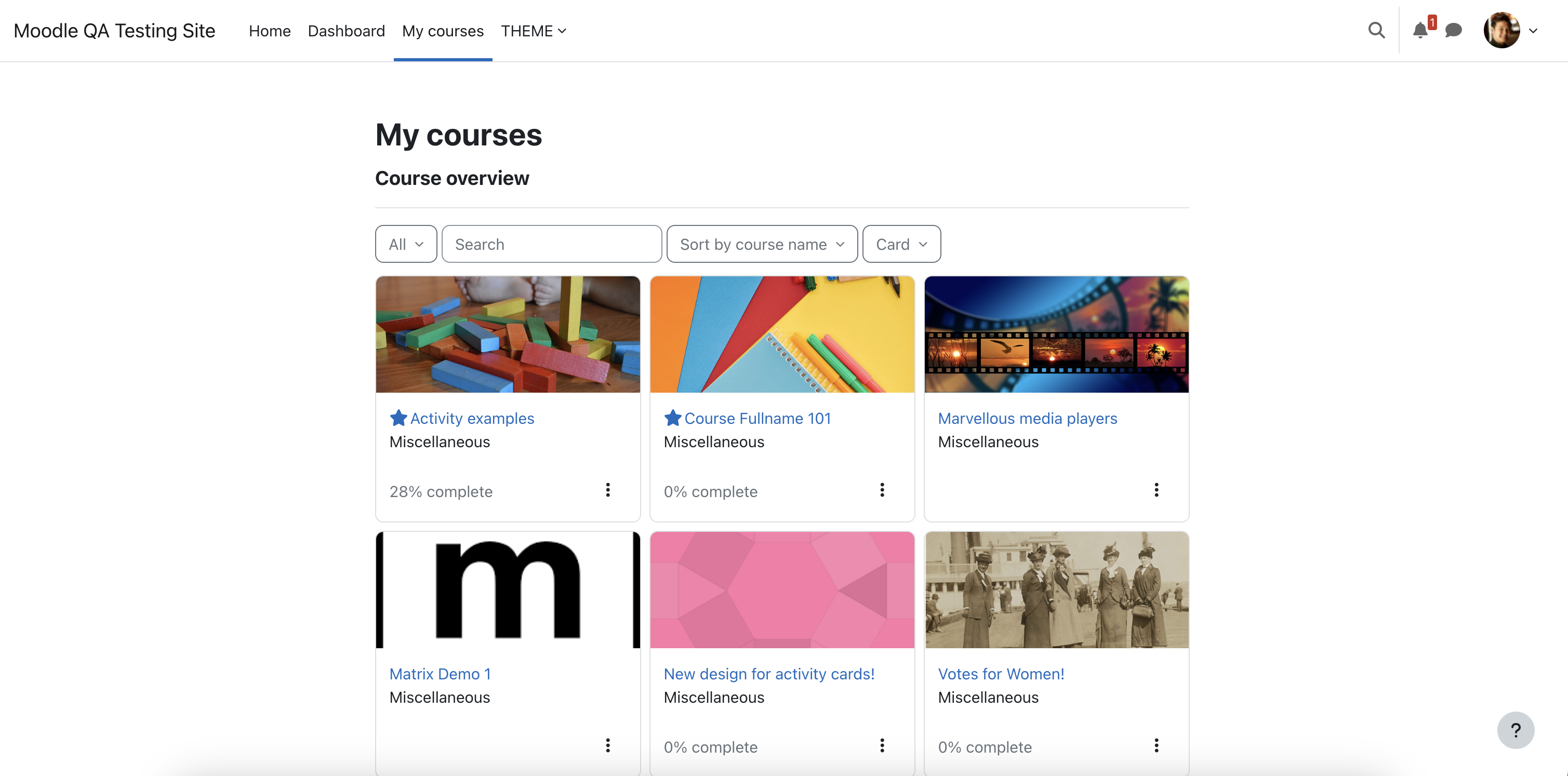Open the All courses filter dropdown
The image size is (1568, 776).
406,244
